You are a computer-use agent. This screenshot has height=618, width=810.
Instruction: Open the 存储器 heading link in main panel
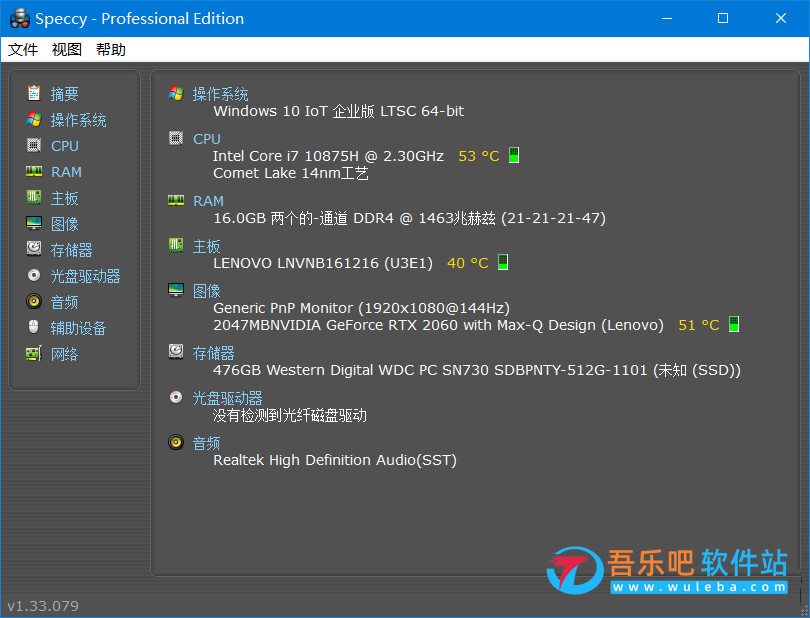point(213,353)
